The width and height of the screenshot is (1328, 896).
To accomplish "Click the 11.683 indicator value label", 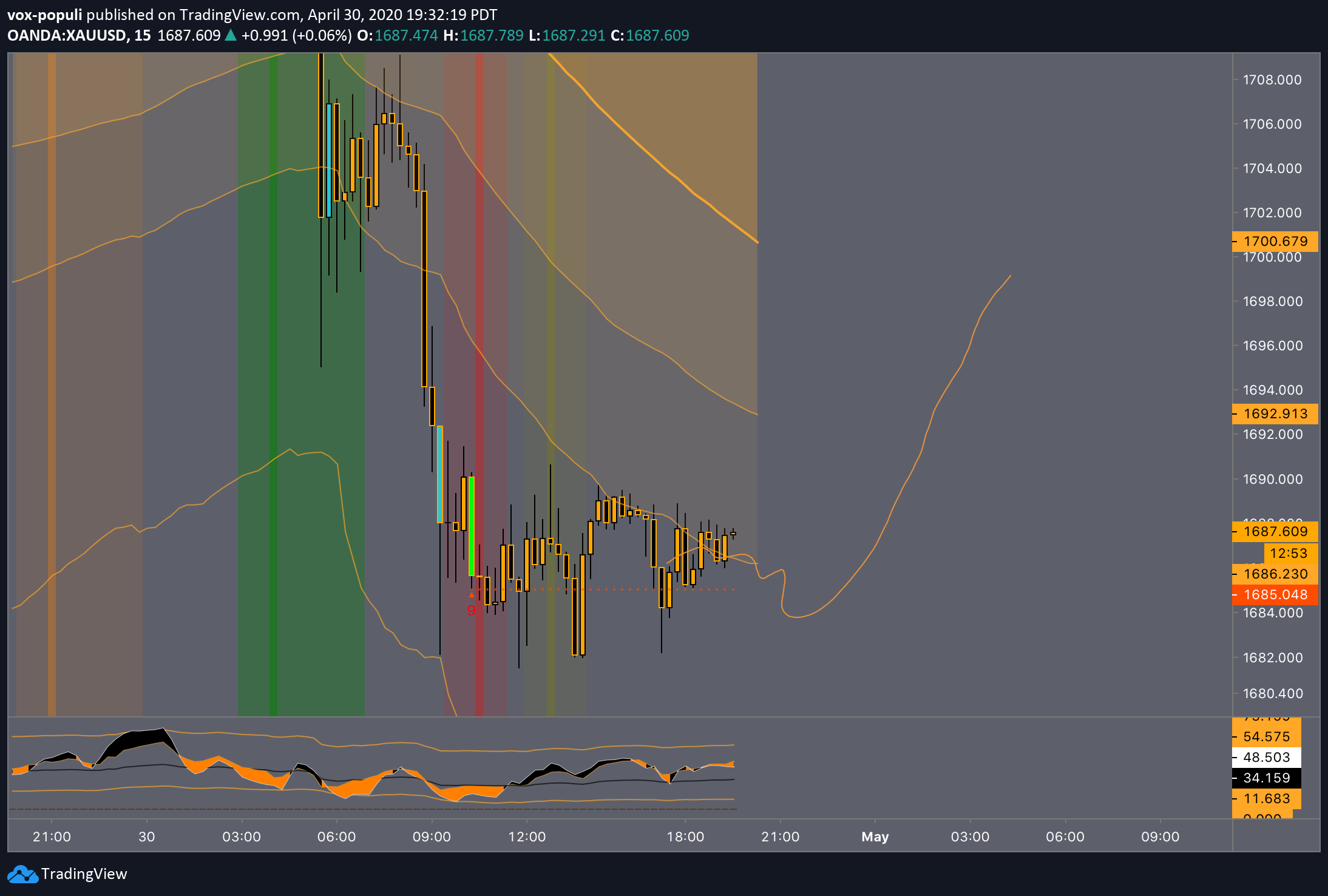I will pos(1267,798).
